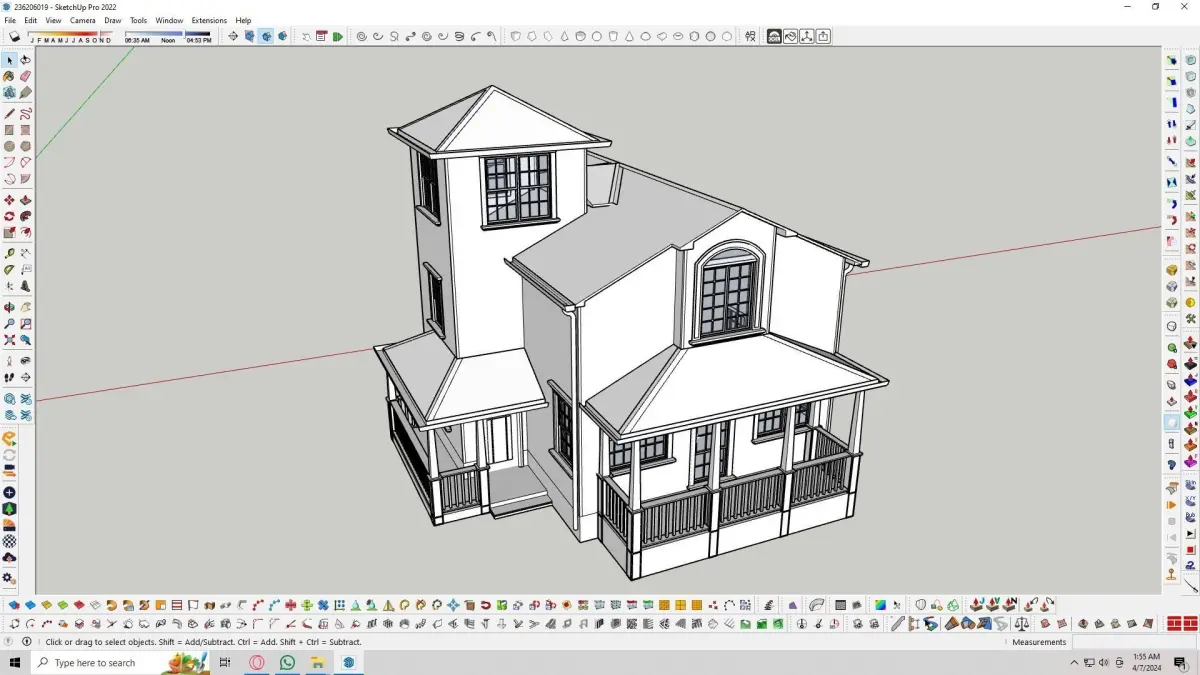This screenshot has height=675, width=1200.
Task: Click the SketchUp taskbar icon
Action: pos(348,662)
